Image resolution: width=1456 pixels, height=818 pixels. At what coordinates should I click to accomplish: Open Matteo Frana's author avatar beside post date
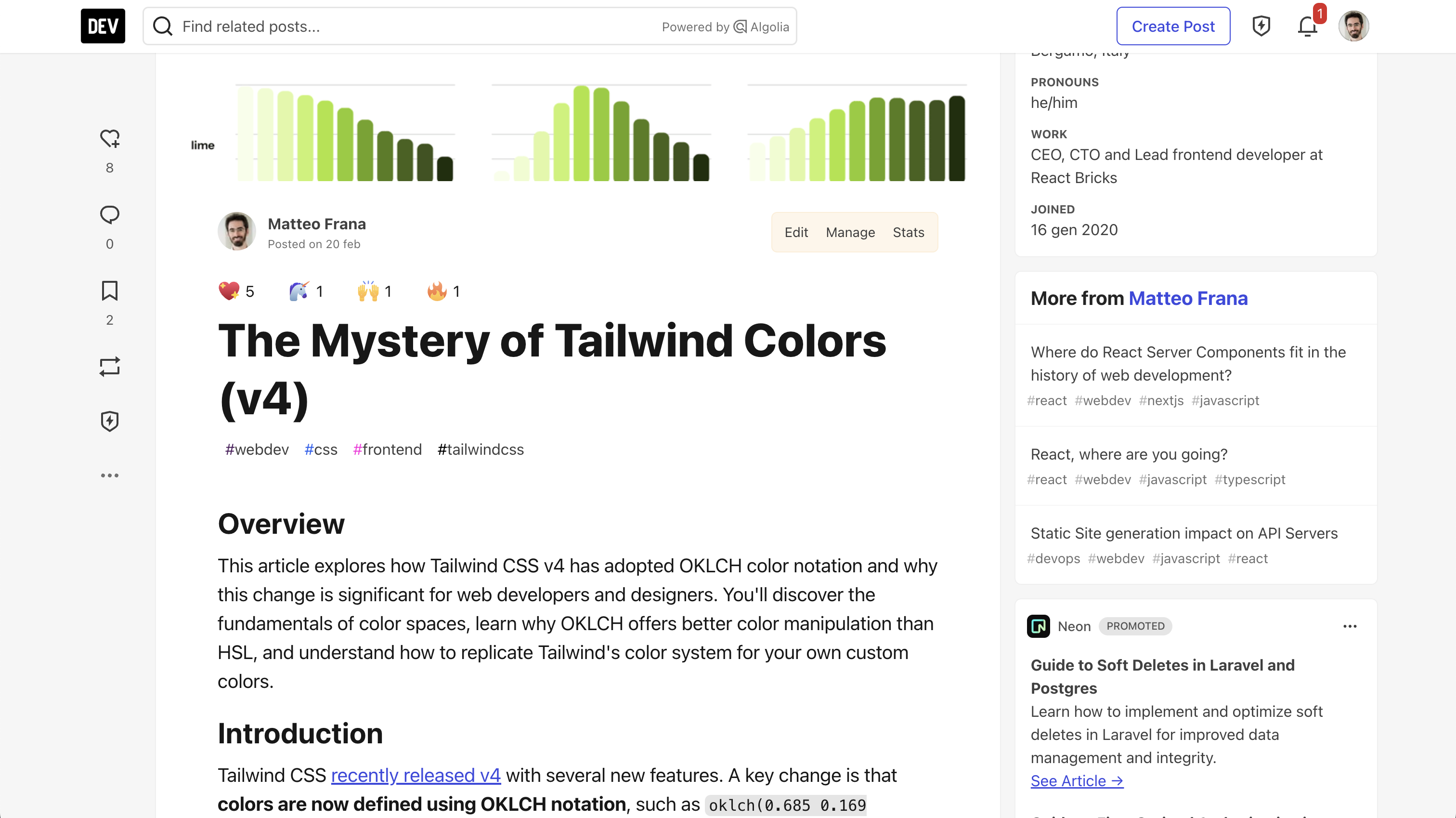coord(237,231)
